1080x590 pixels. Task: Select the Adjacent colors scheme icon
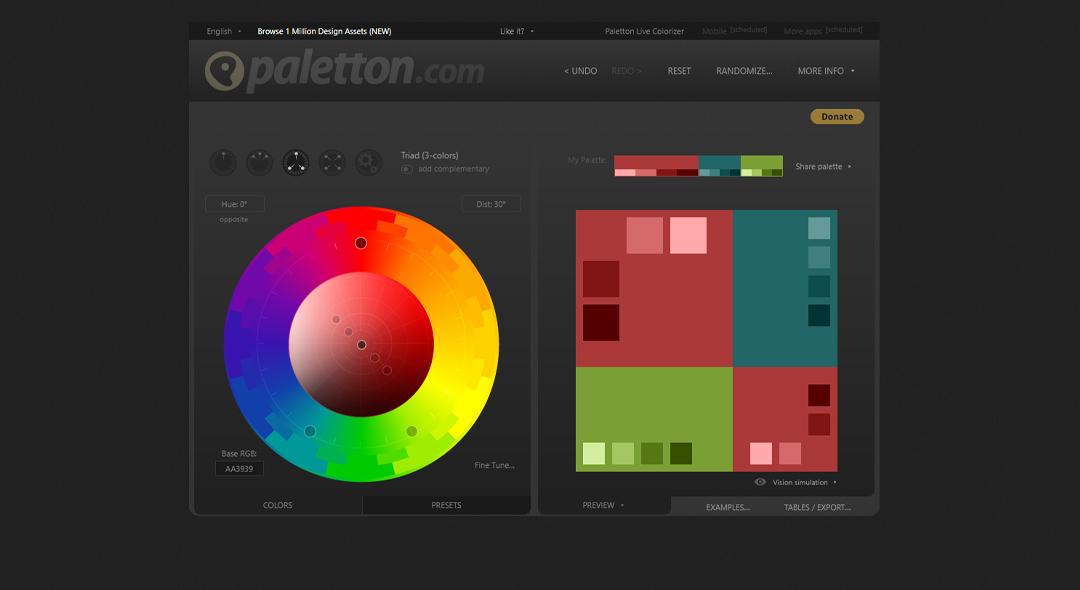click(x=259, y=162)
